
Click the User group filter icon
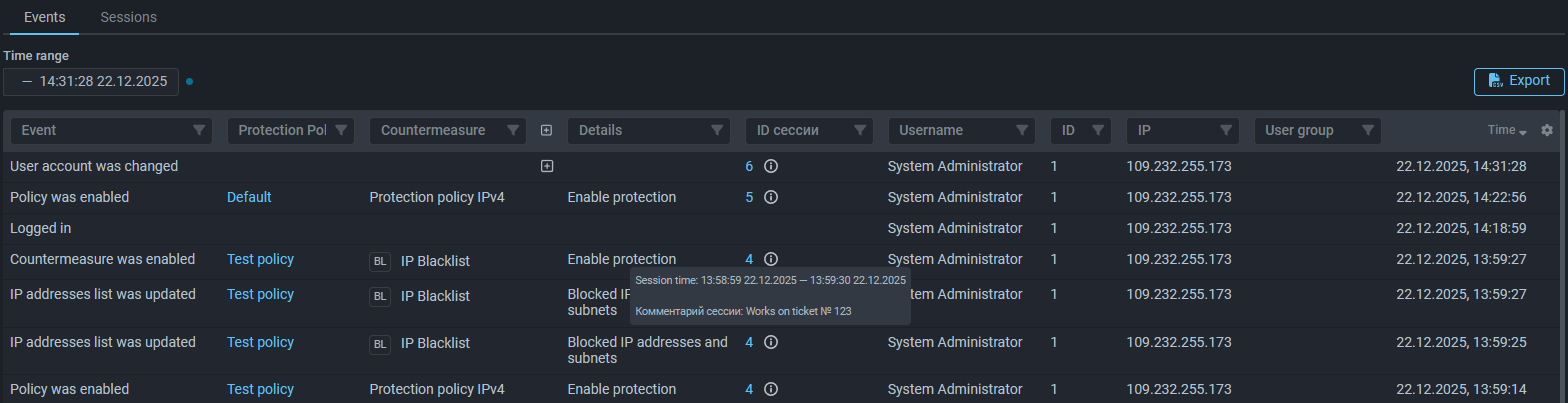(x=1368, y=130)
